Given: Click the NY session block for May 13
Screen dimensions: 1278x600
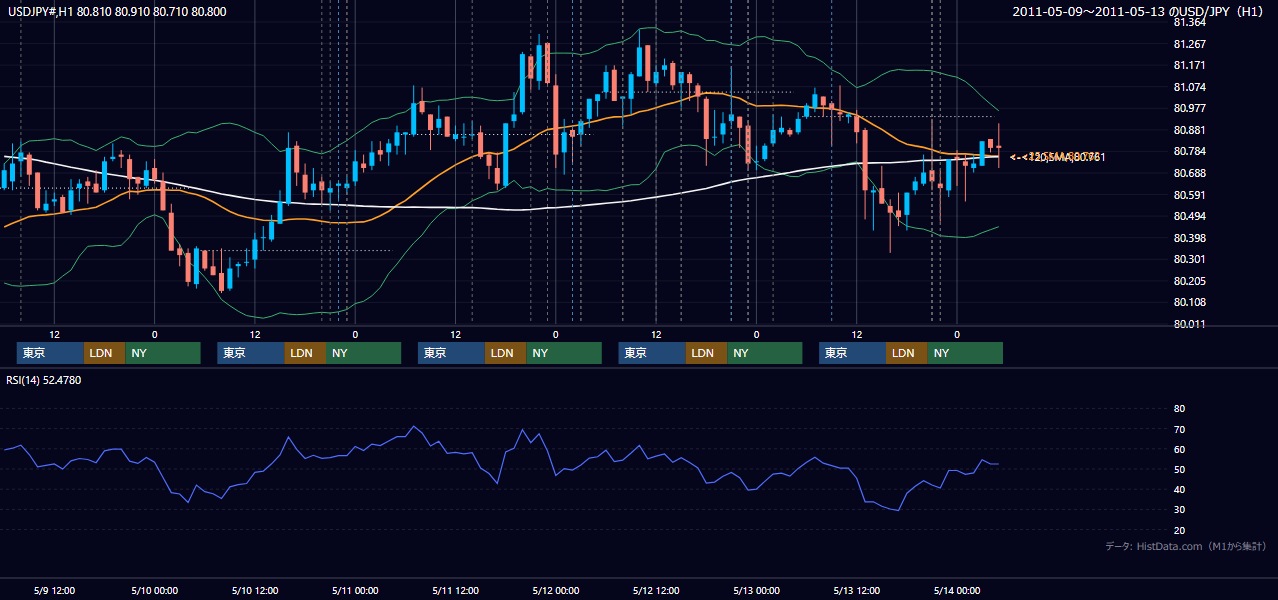Looking at the screenshot, I should pos(965,353).
